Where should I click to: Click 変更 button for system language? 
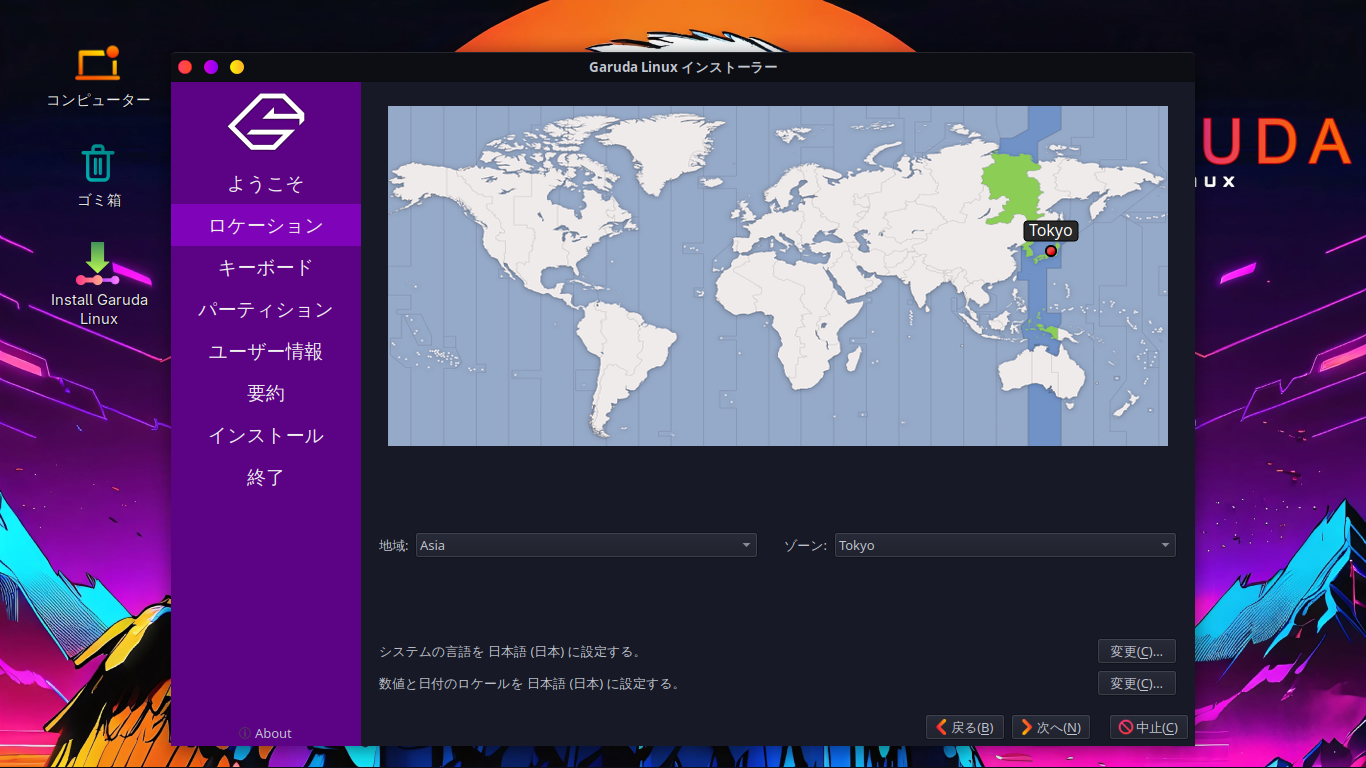point(1137,651)
